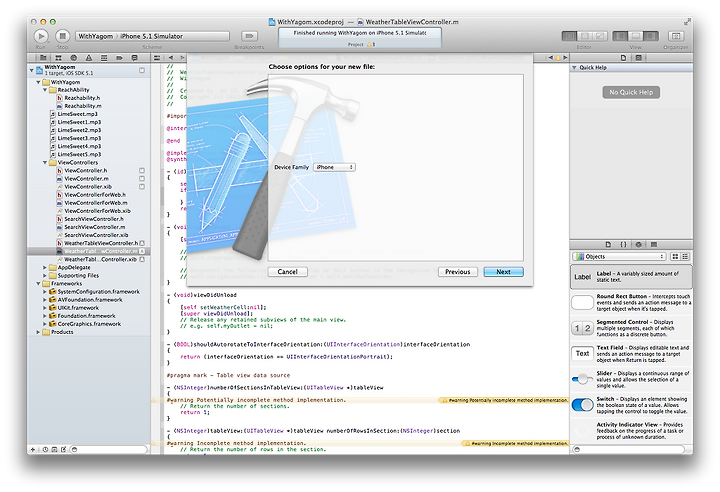Switch library to list view
This screenshot has height=492, width=720.
pos(685,256)
